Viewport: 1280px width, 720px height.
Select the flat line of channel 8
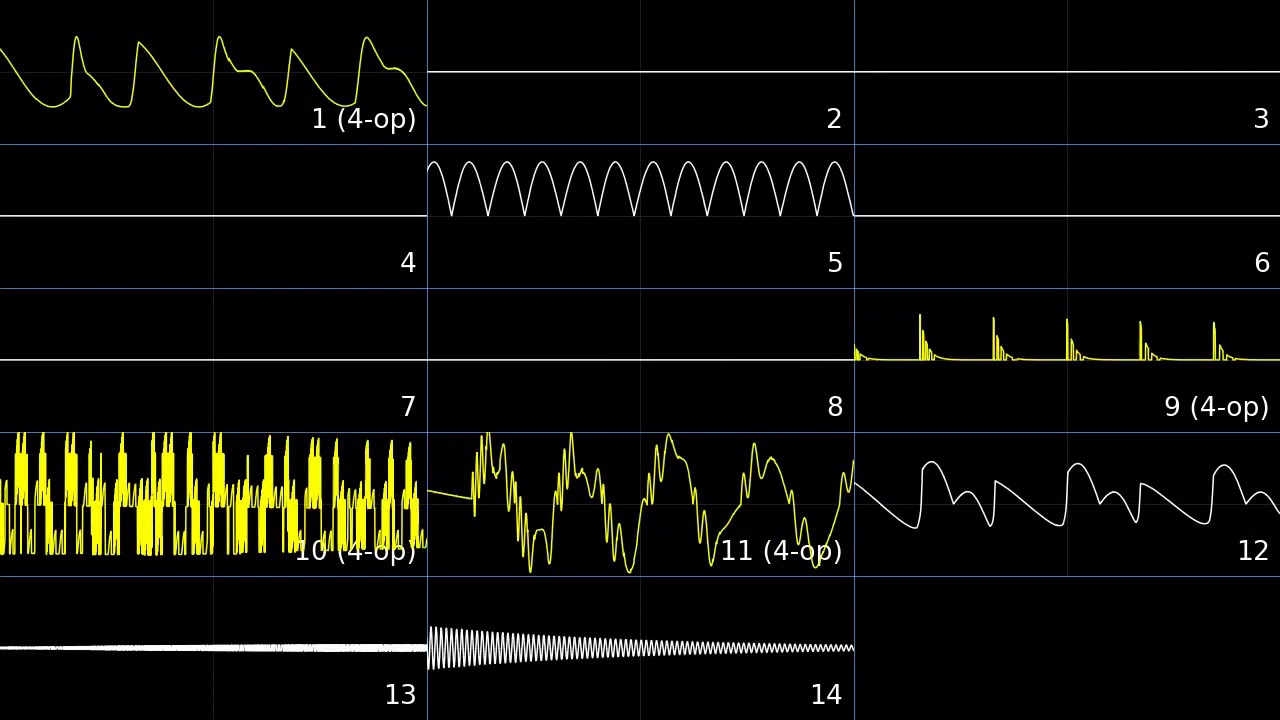pos(640,360)
